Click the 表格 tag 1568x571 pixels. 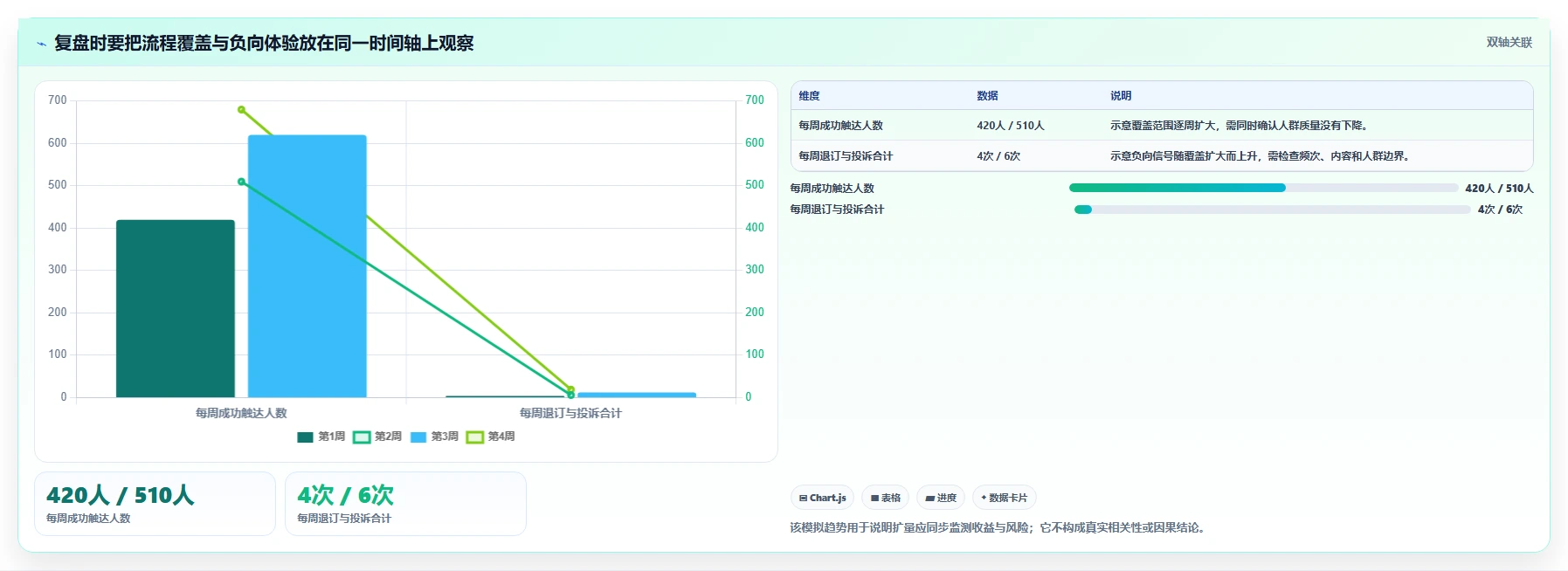(x=885, y=498)
